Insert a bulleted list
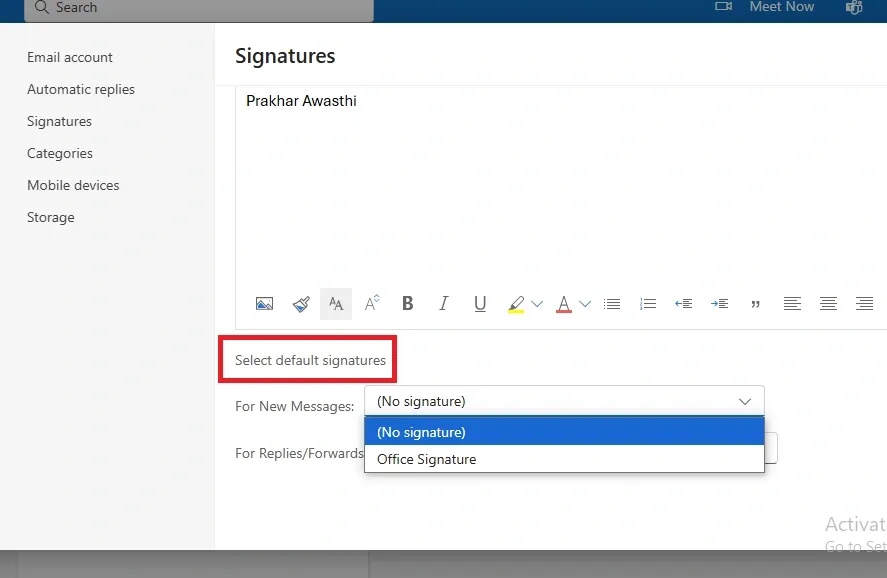The width and height of the screenshot is (887, 578). (x=612, y=304)
